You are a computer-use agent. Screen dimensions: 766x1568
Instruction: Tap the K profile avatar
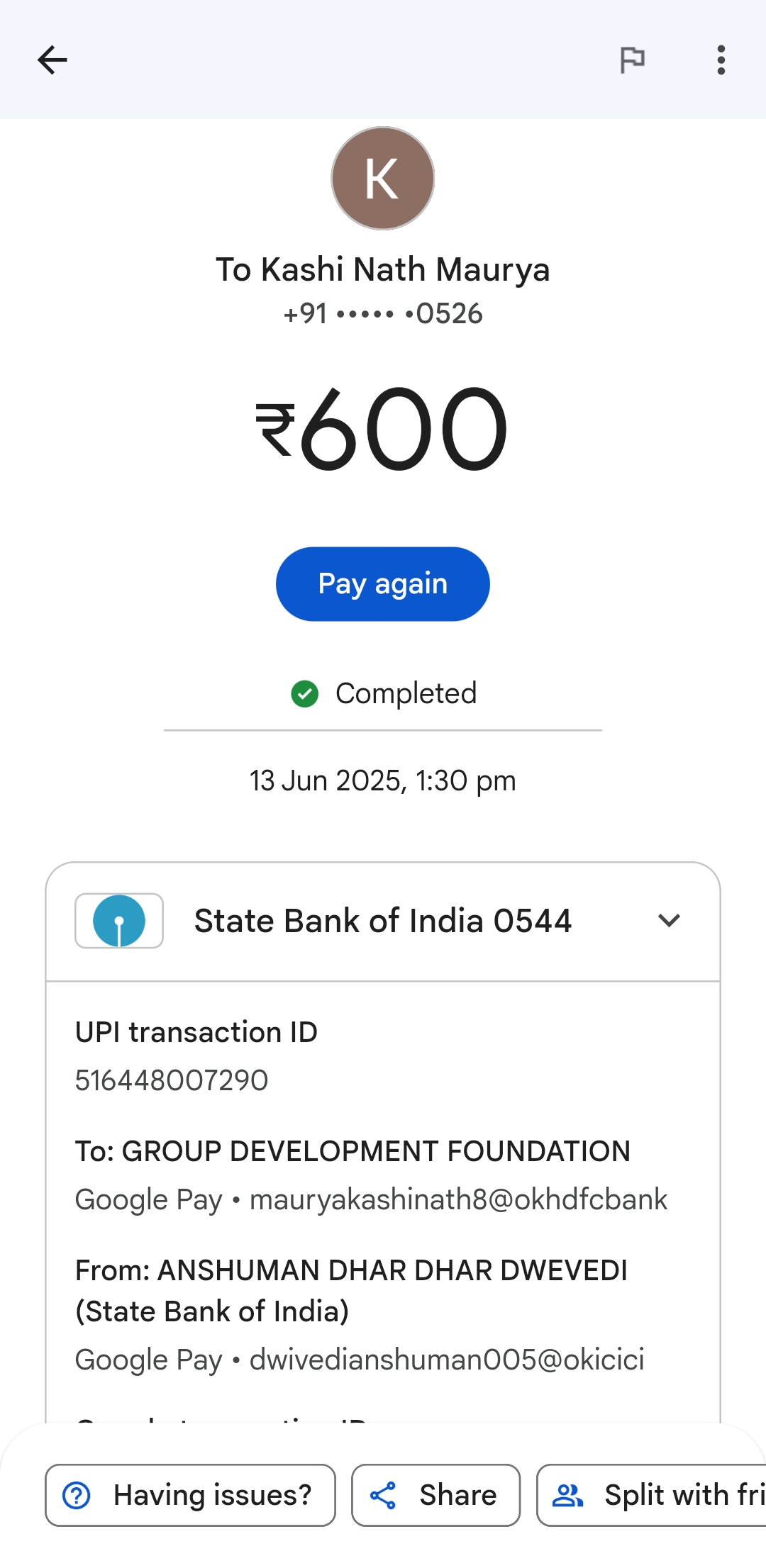383,179
